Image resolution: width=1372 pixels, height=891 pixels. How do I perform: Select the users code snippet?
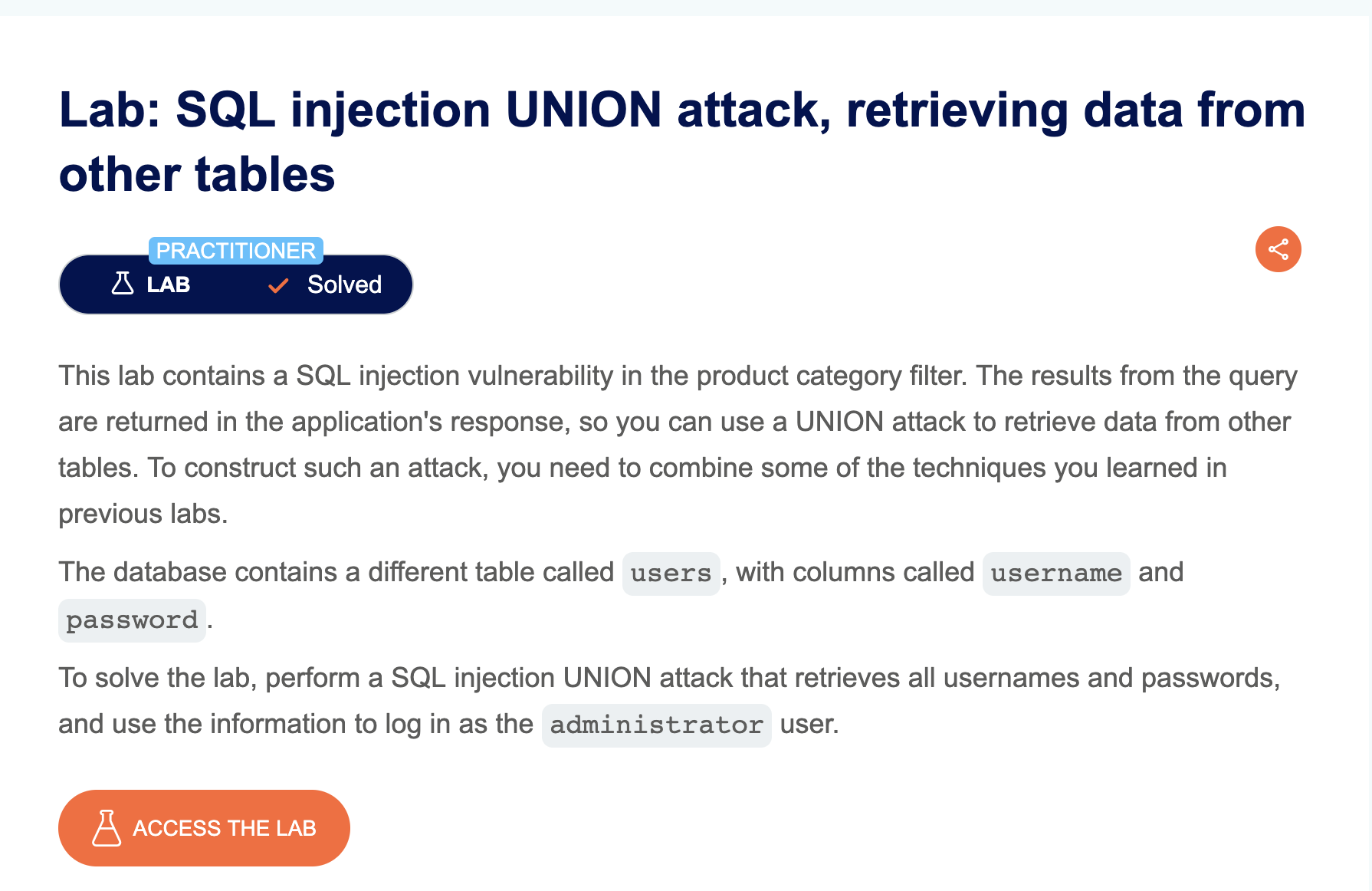pos(671,574)
